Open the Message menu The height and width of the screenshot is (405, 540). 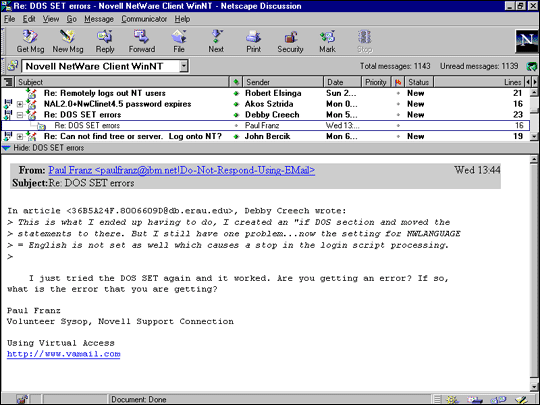(x=99, y=19)
